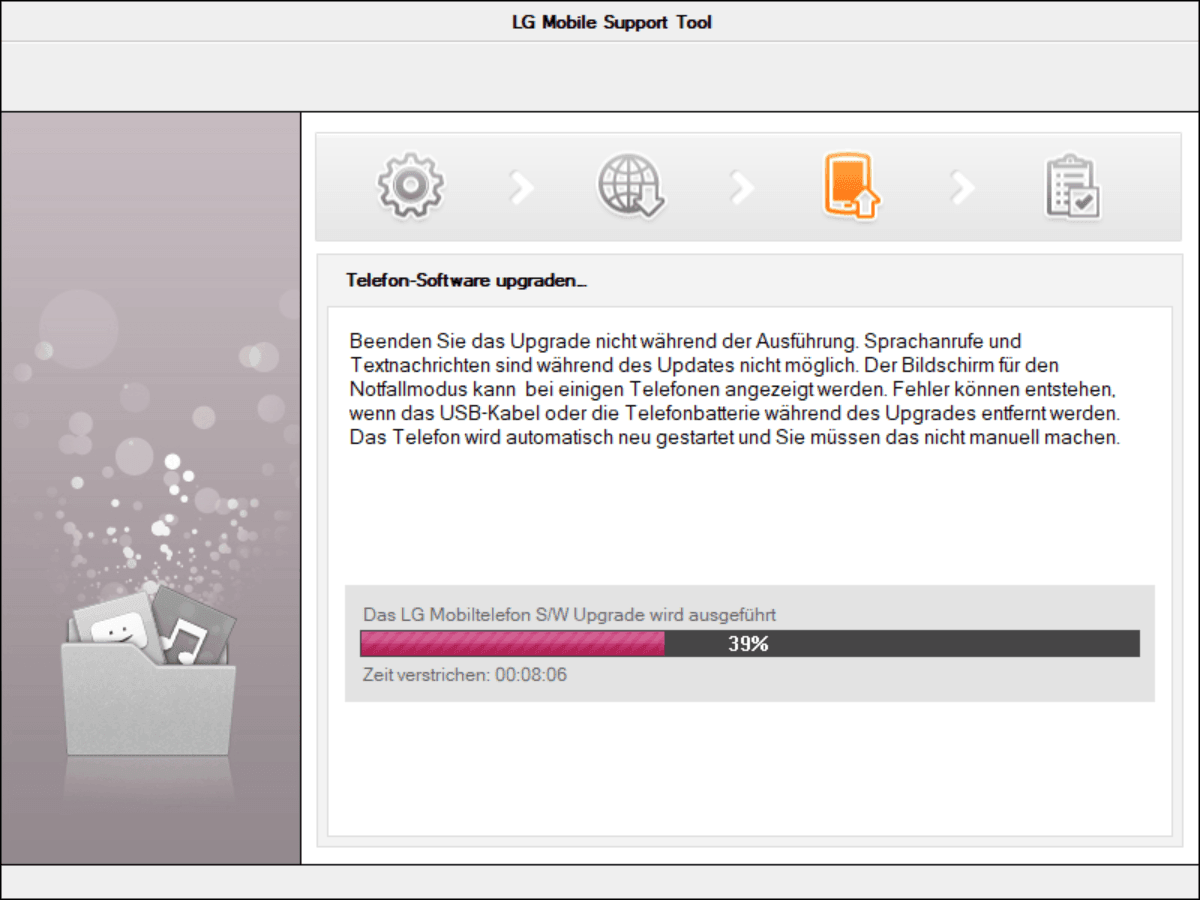Image resolution: width=1200 pixels, height=900 pixels.
Task: Click the clipboard checklist step icon
Action: pyautogui.click(x=1072, y=186)
